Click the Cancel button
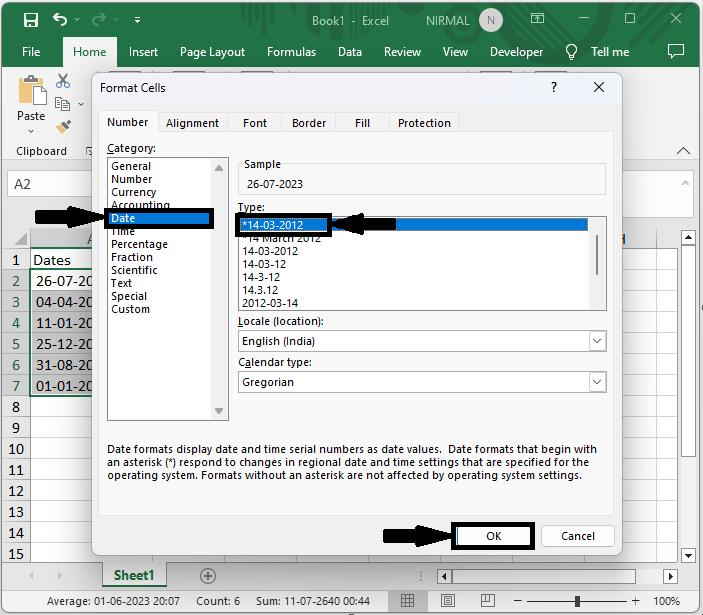This screenshot has width=703, height=615. [x=577, y=536]
